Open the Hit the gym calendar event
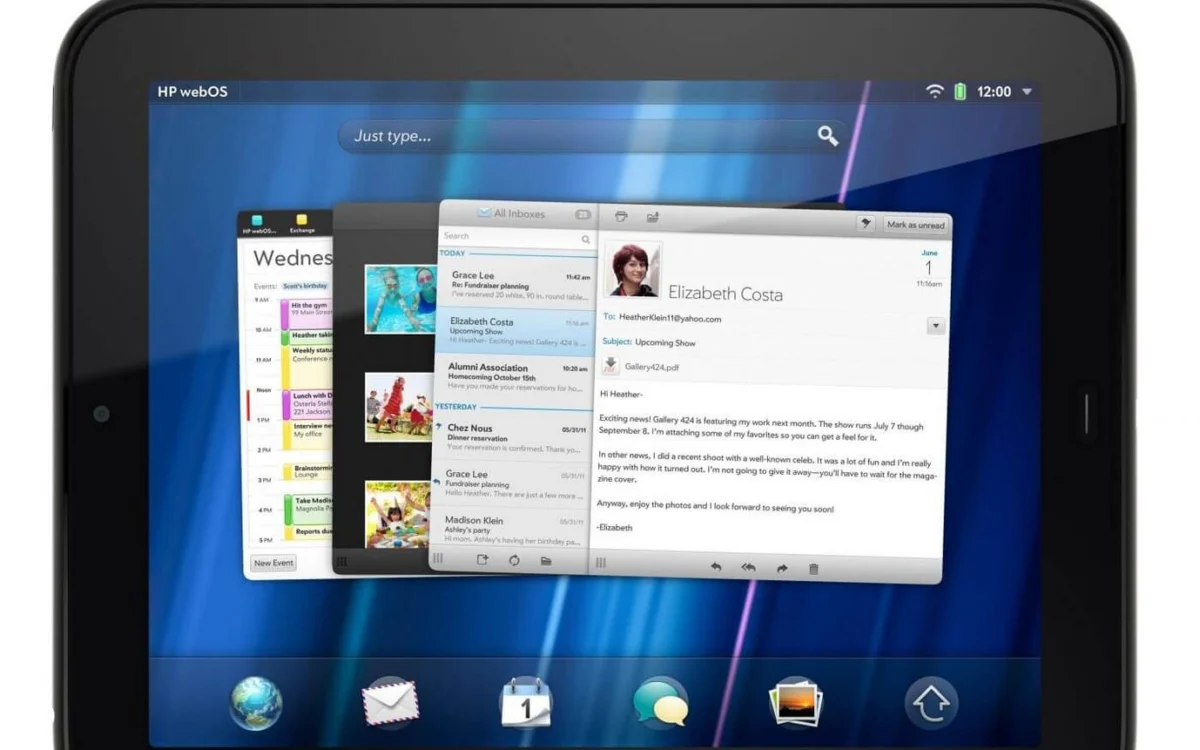Viewport: 1200px width, 750px height. pyautogui.click(x=306, y=313)
